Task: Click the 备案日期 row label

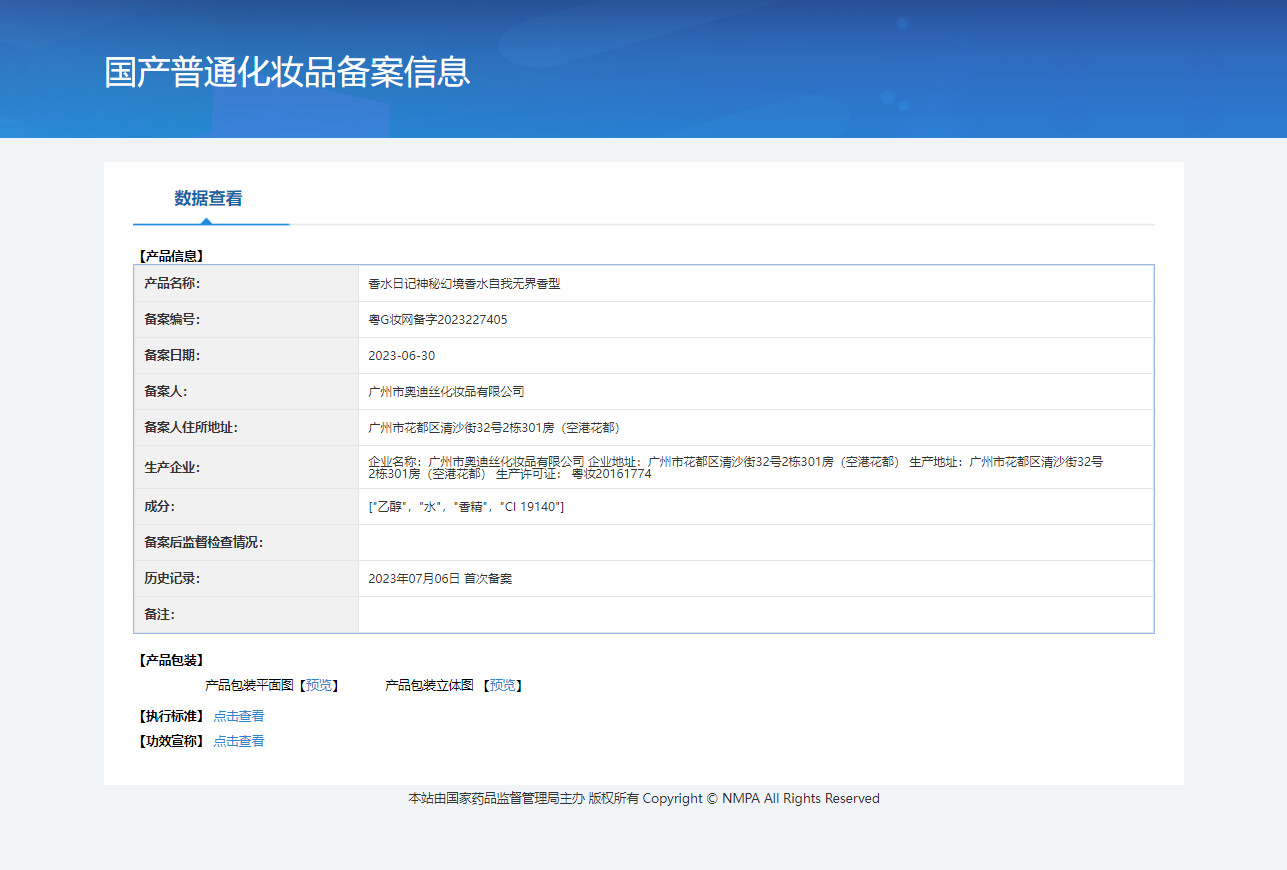Action: [172, 356]
